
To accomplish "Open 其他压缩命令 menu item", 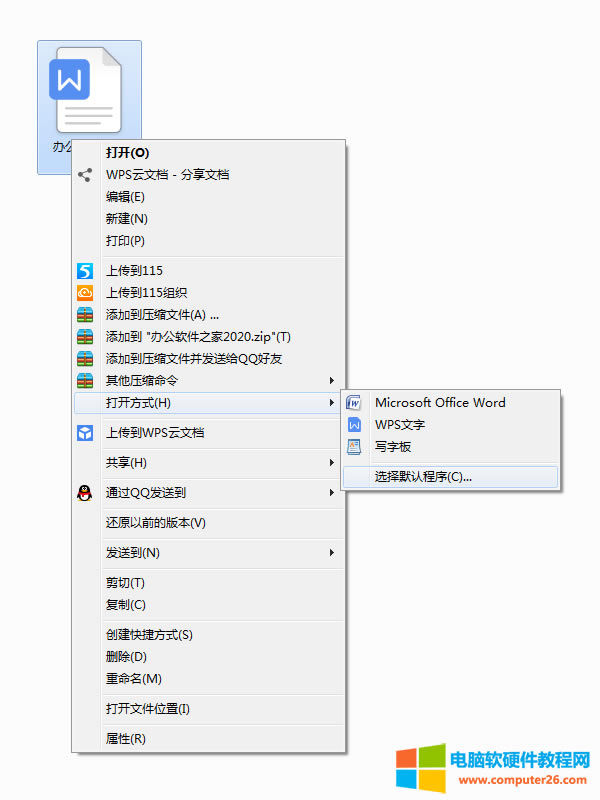I will coord(209,381).
